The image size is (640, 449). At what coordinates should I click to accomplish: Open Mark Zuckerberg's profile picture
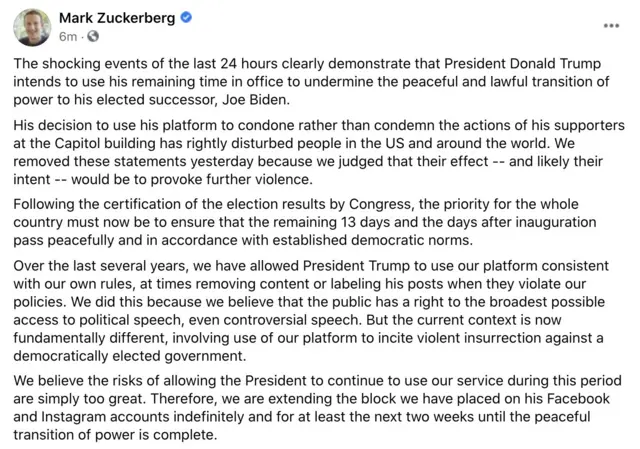[x=31, y=27]
